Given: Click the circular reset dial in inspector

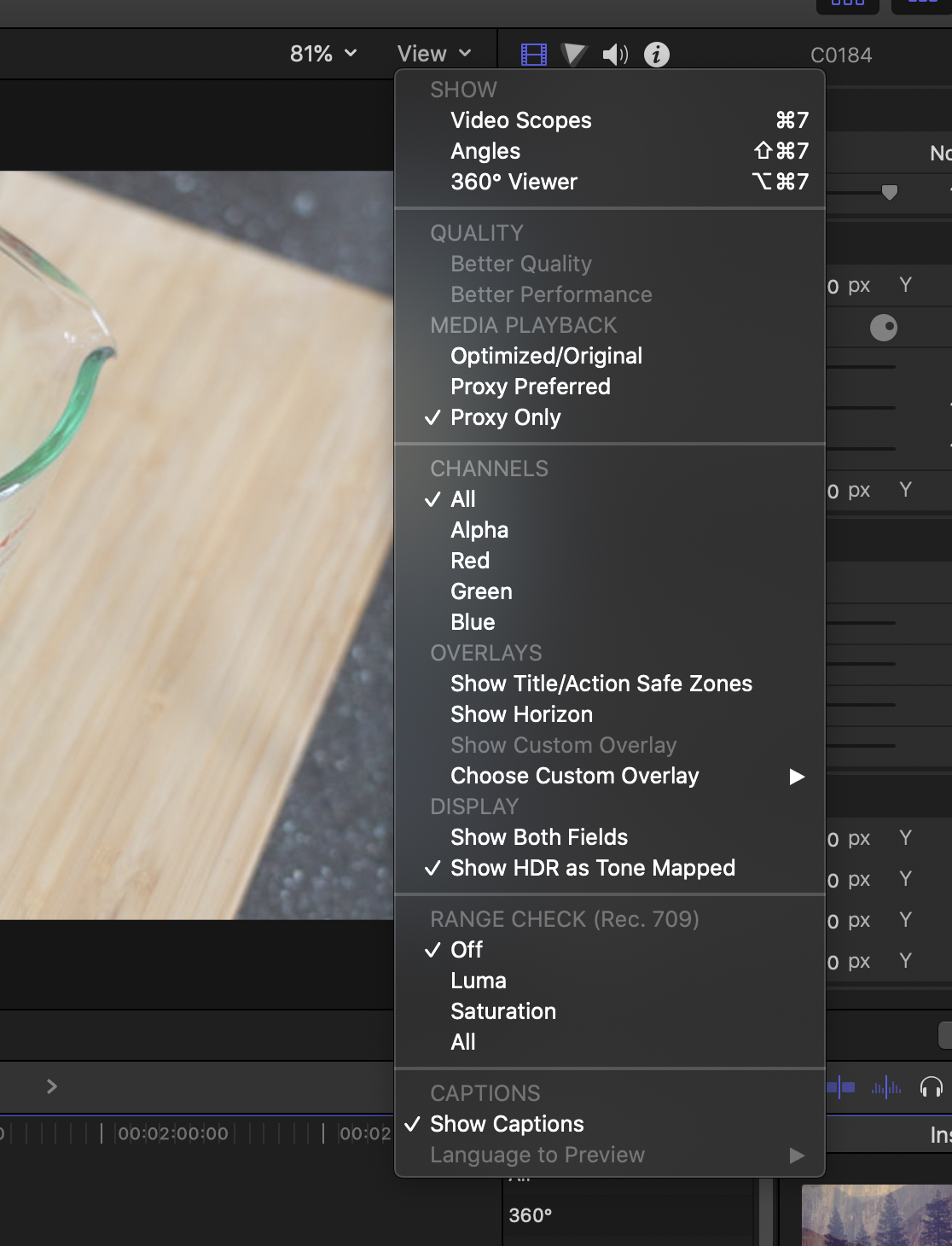Looking at the screenshot, I should [884, 328].
